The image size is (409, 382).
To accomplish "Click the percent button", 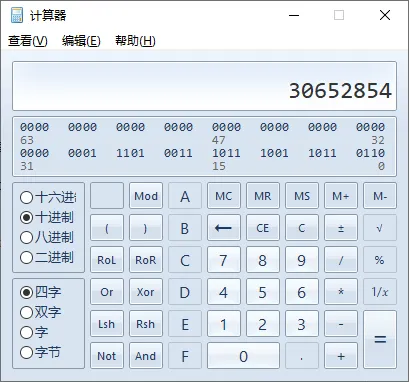I will click(x=380, y=260).
